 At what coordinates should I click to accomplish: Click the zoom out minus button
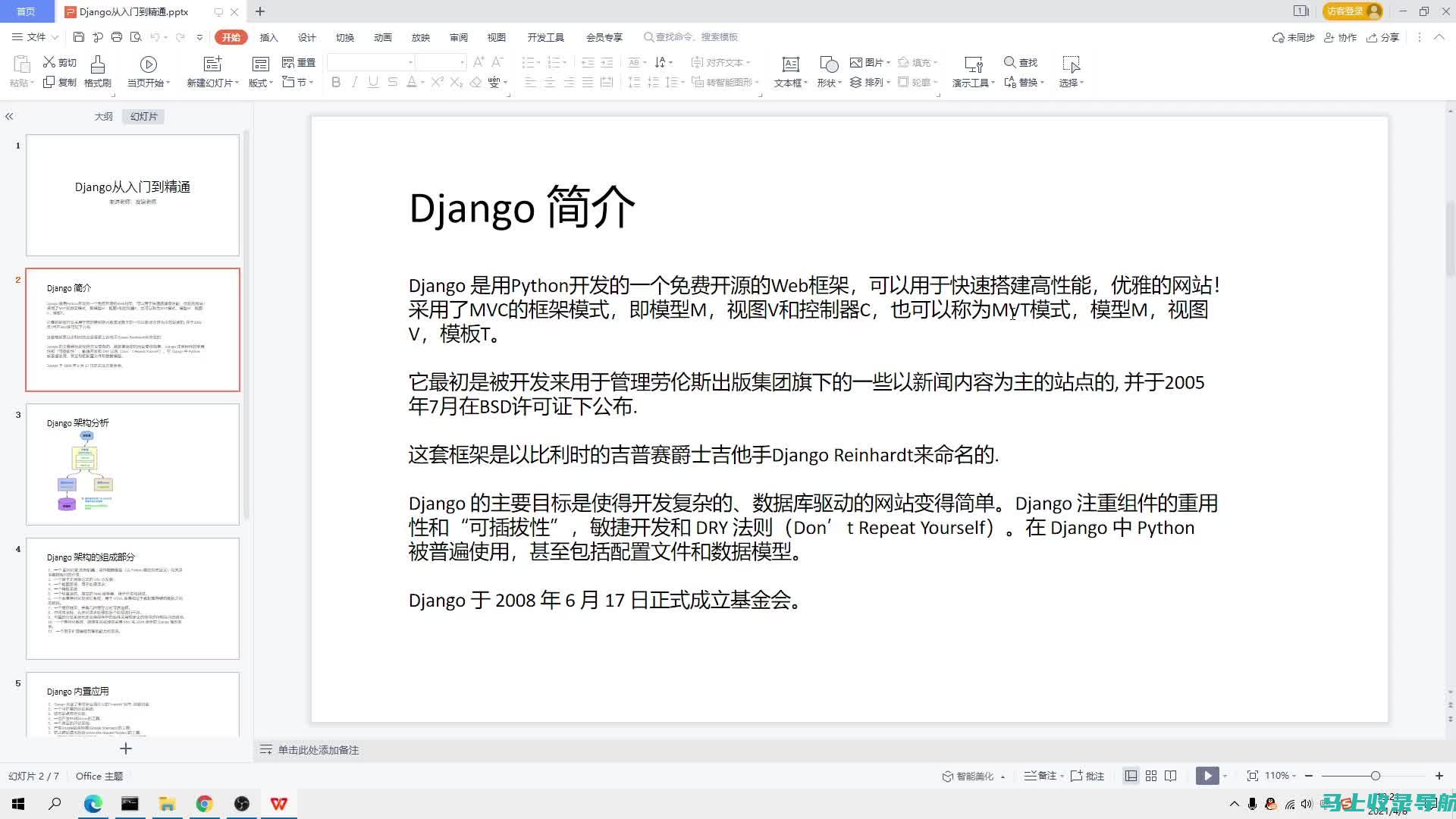click(1310, 776)
